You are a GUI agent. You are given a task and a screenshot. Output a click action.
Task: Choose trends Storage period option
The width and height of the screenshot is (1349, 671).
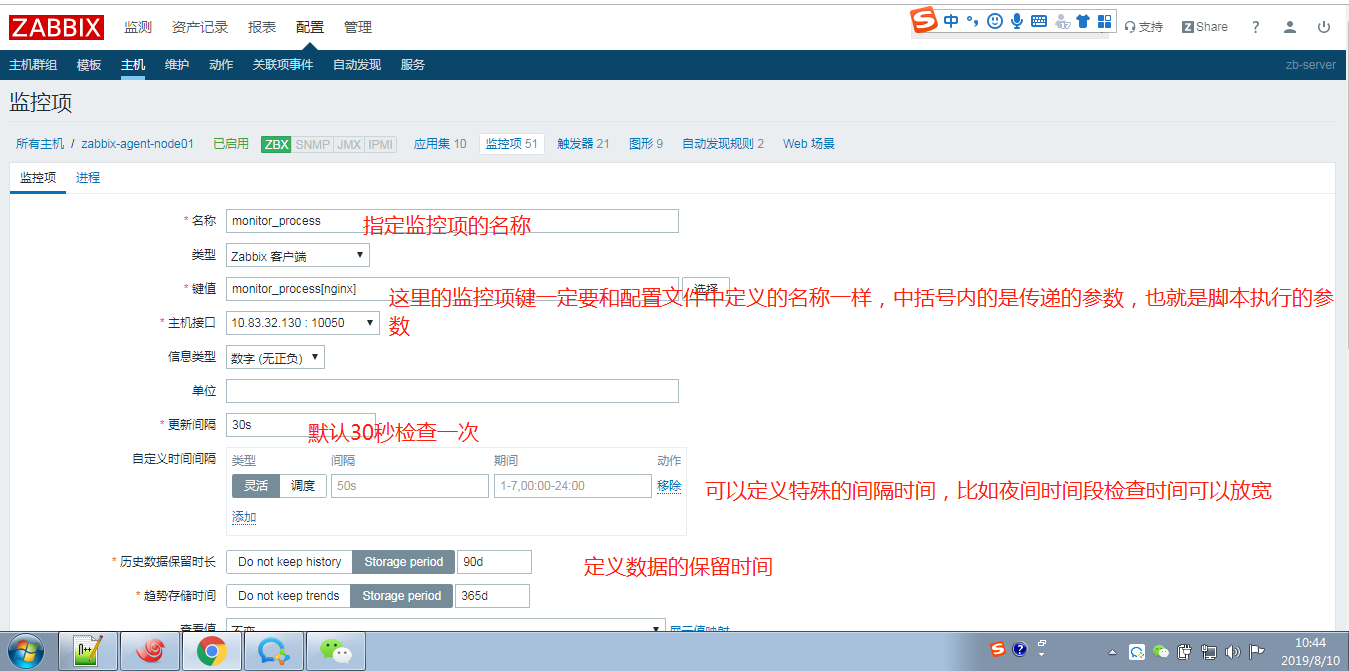[x=402, y=595]
